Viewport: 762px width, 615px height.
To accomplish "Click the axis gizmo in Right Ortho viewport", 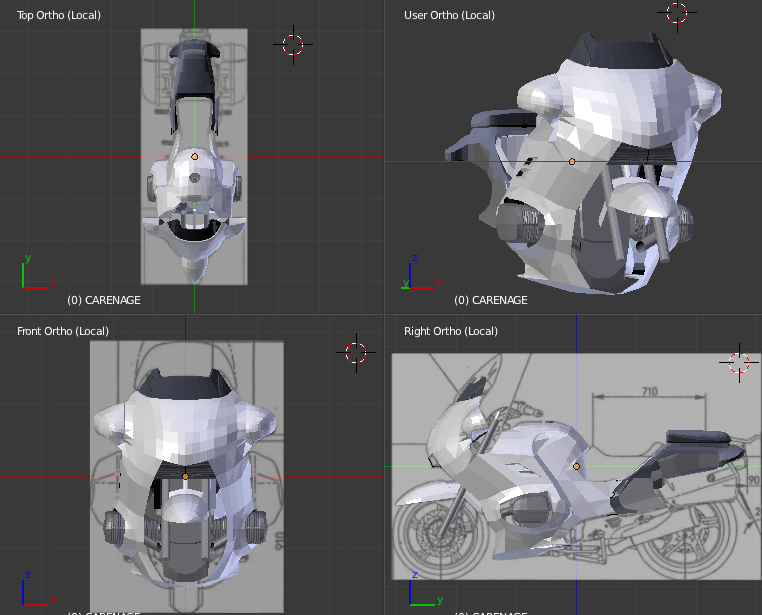I will (419, 592).
